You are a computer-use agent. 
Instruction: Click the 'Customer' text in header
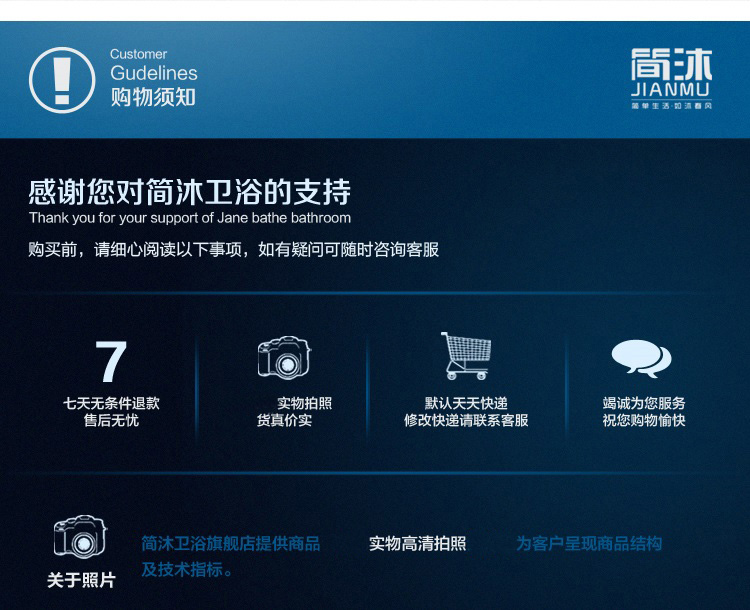pyautogui.click(x=138, y=54)
